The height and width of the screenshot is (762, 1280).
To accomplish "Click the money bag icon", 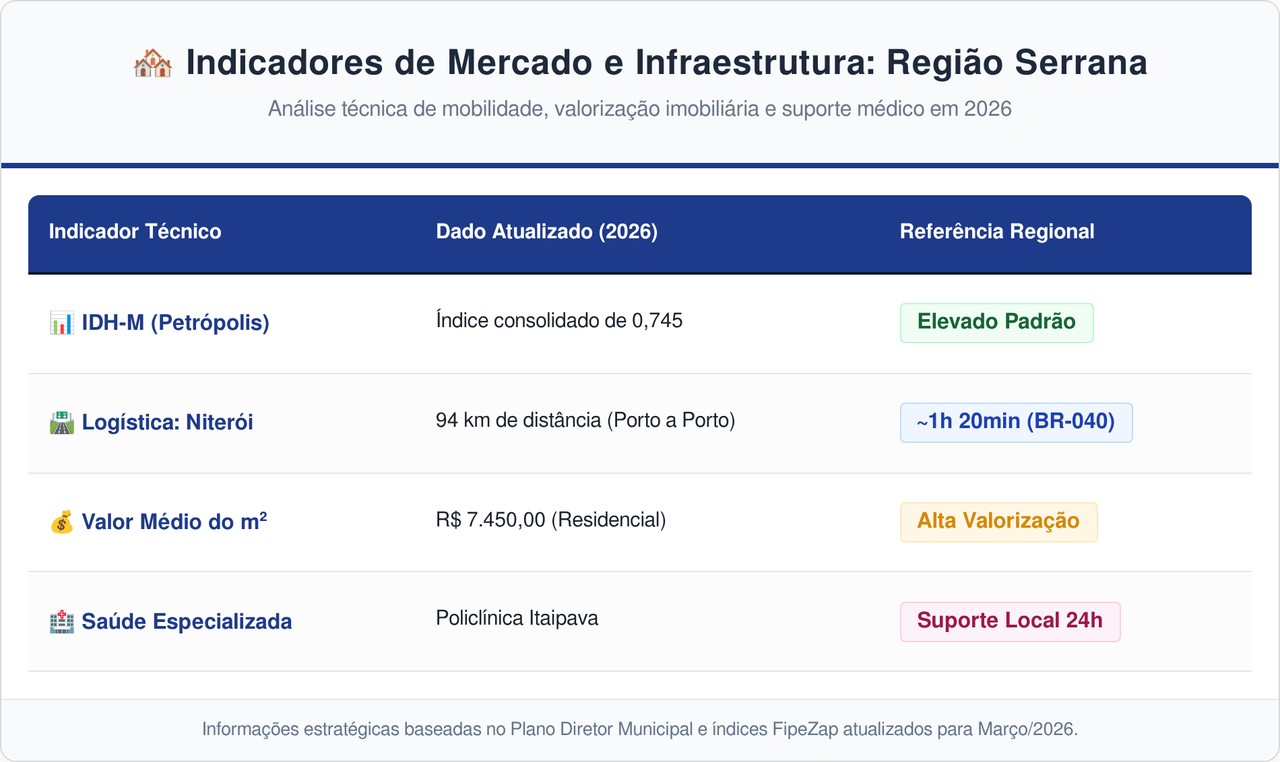I will [61, 522].
